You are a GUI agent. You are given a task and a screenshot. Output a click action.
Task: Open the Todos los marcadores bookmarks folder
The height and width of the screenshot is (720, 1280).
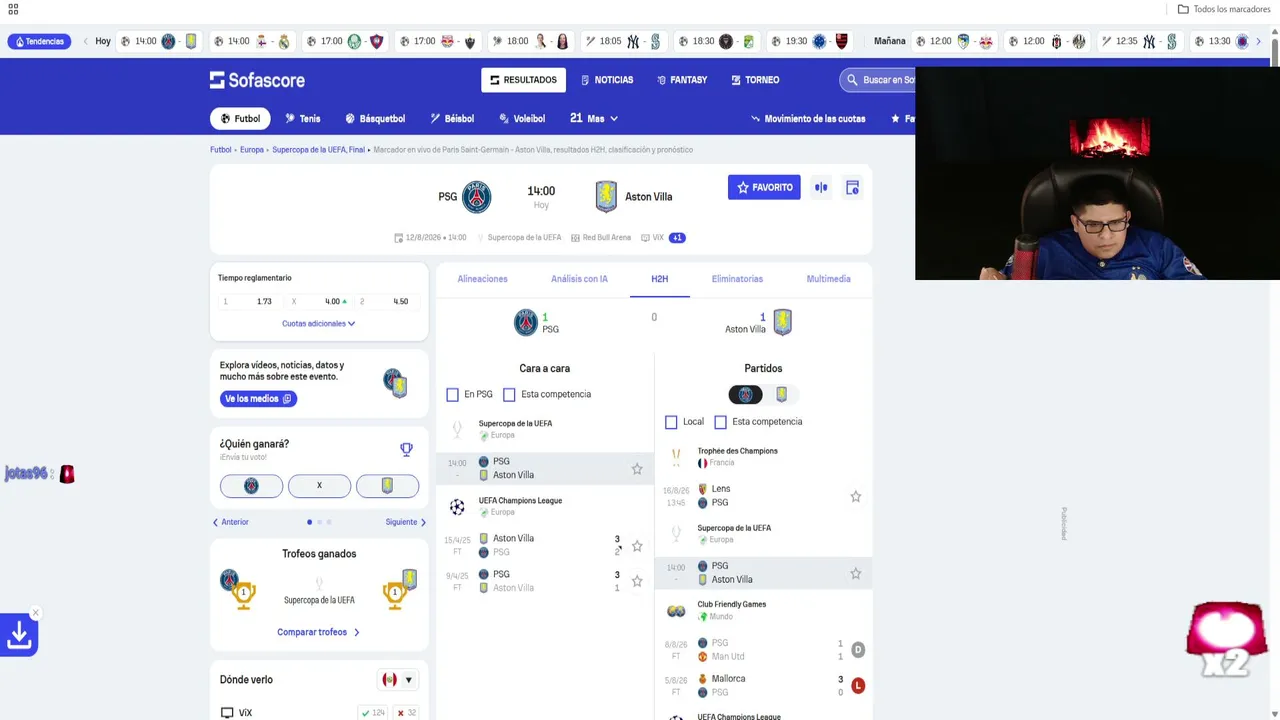click(1223, 9)
